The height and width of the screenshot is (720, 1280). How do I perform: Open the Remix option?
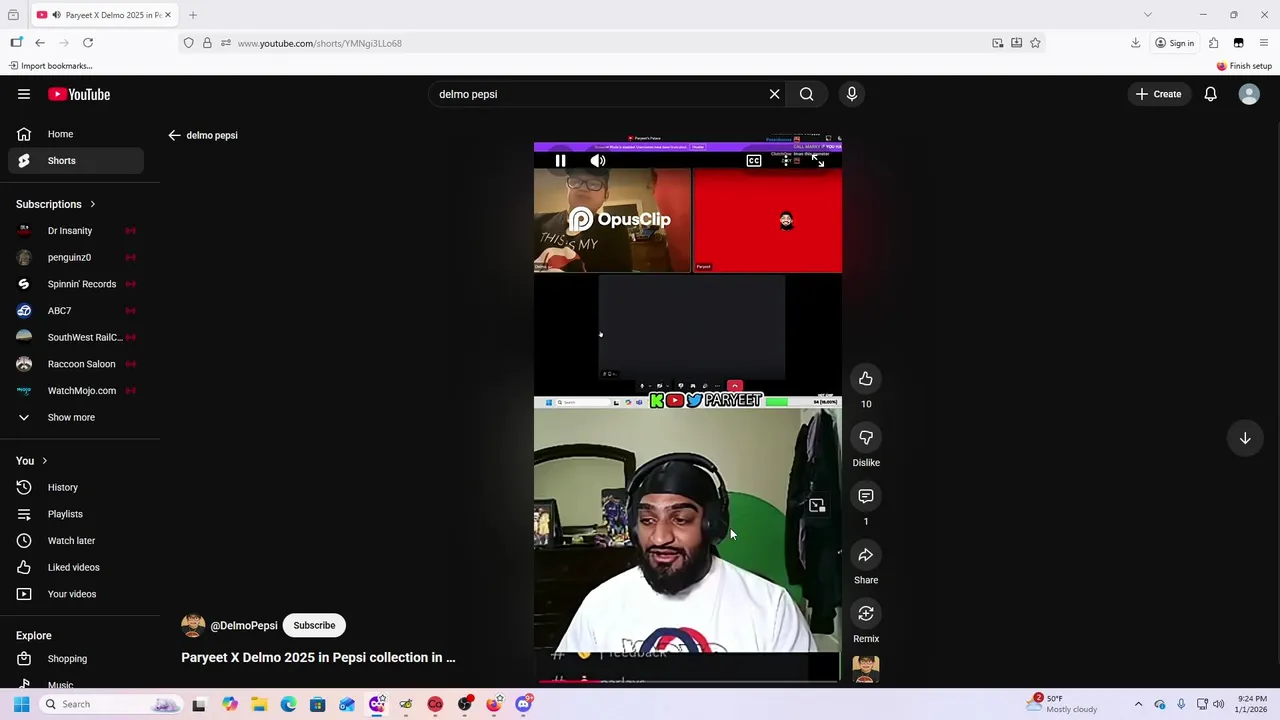pos(866,614)
